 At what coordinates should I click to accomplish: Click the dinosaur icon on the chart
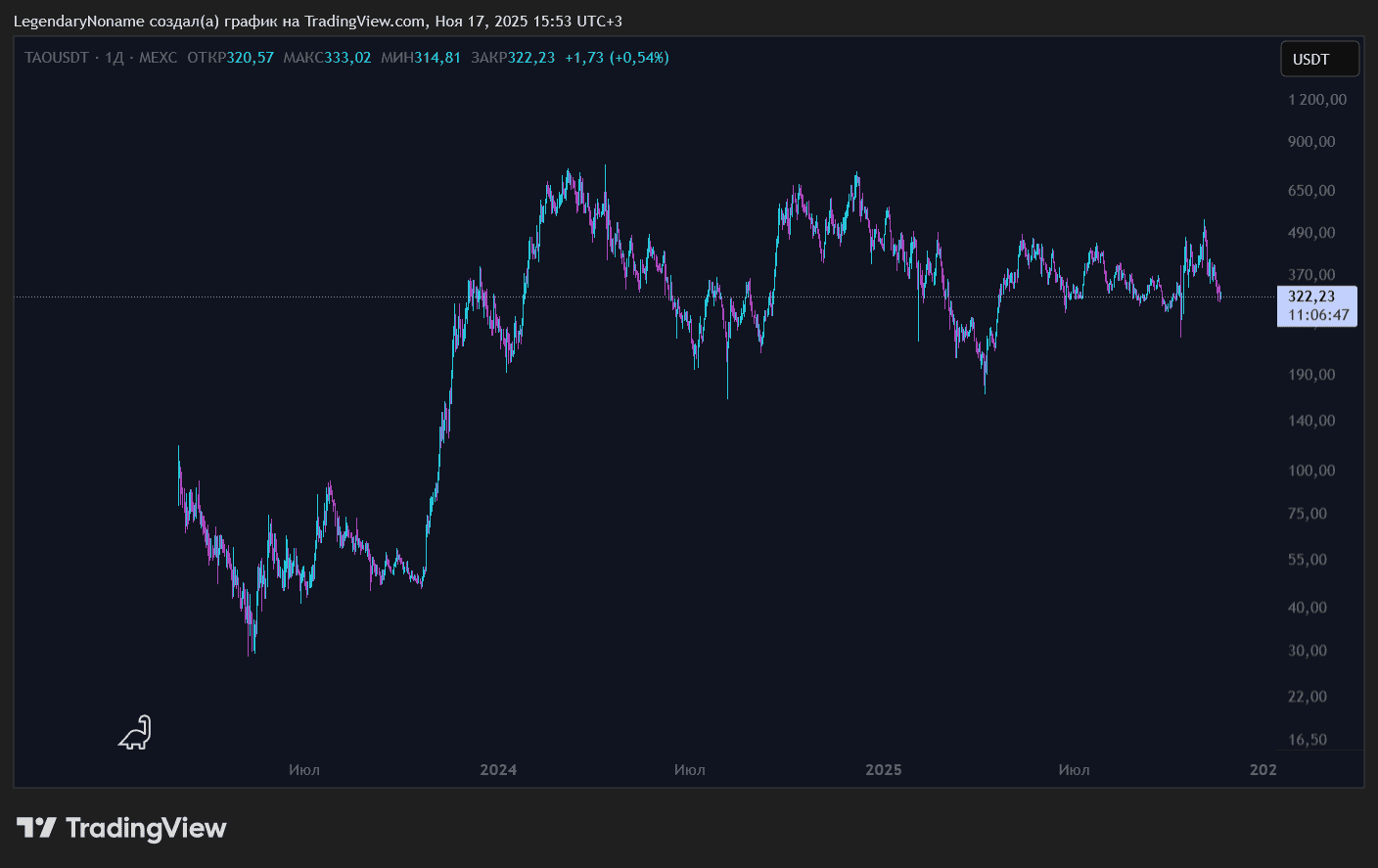(135, 733)
